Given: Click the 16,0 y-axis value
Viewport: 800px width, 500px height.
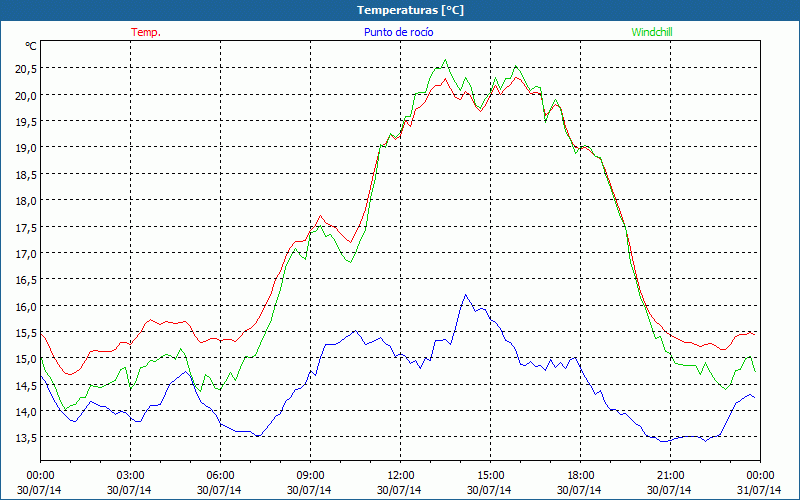Looking at the screenshot, I should (x=26, y=306).
